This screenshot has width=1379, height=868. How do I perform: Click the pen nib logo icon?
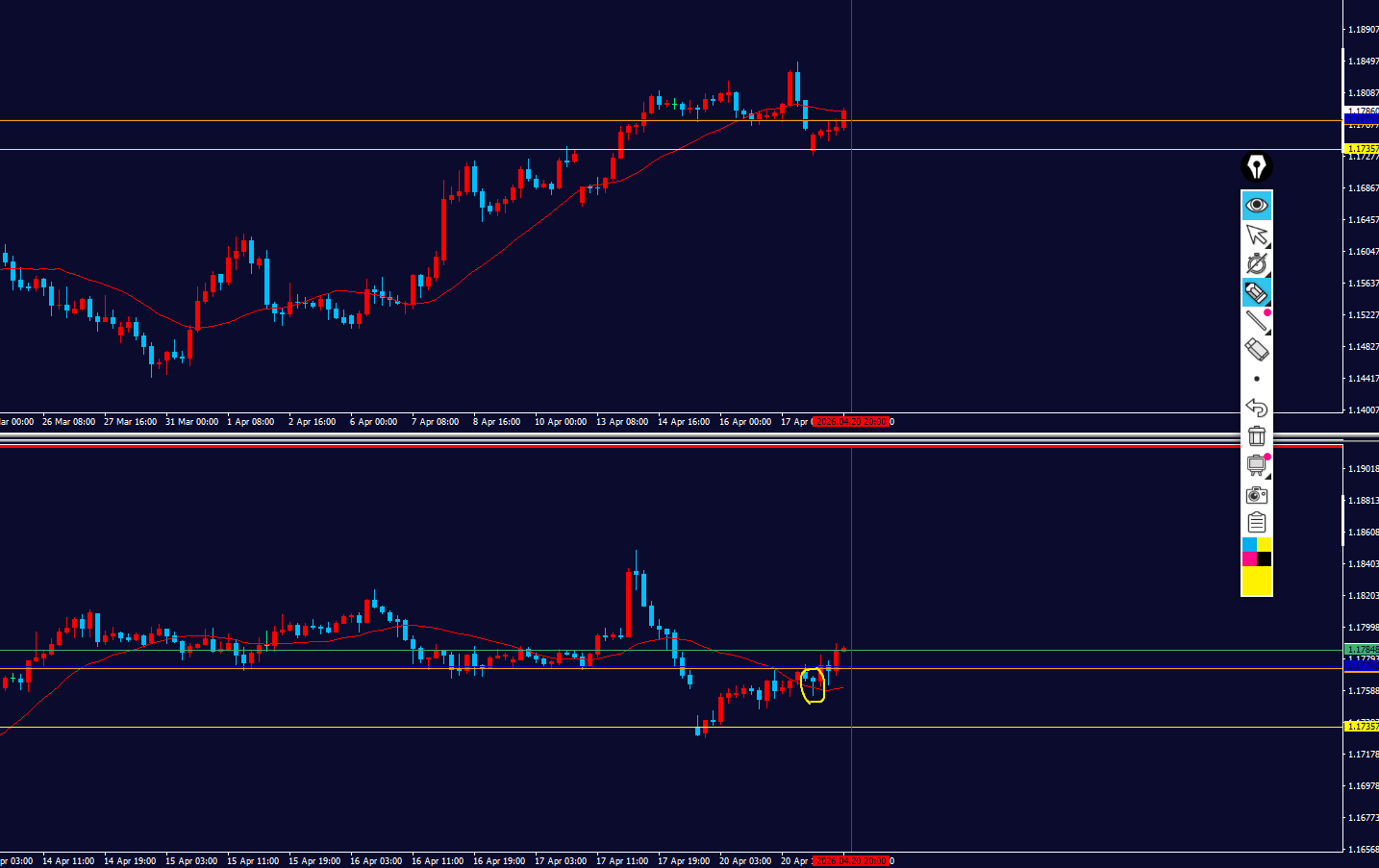[1256, 167]
